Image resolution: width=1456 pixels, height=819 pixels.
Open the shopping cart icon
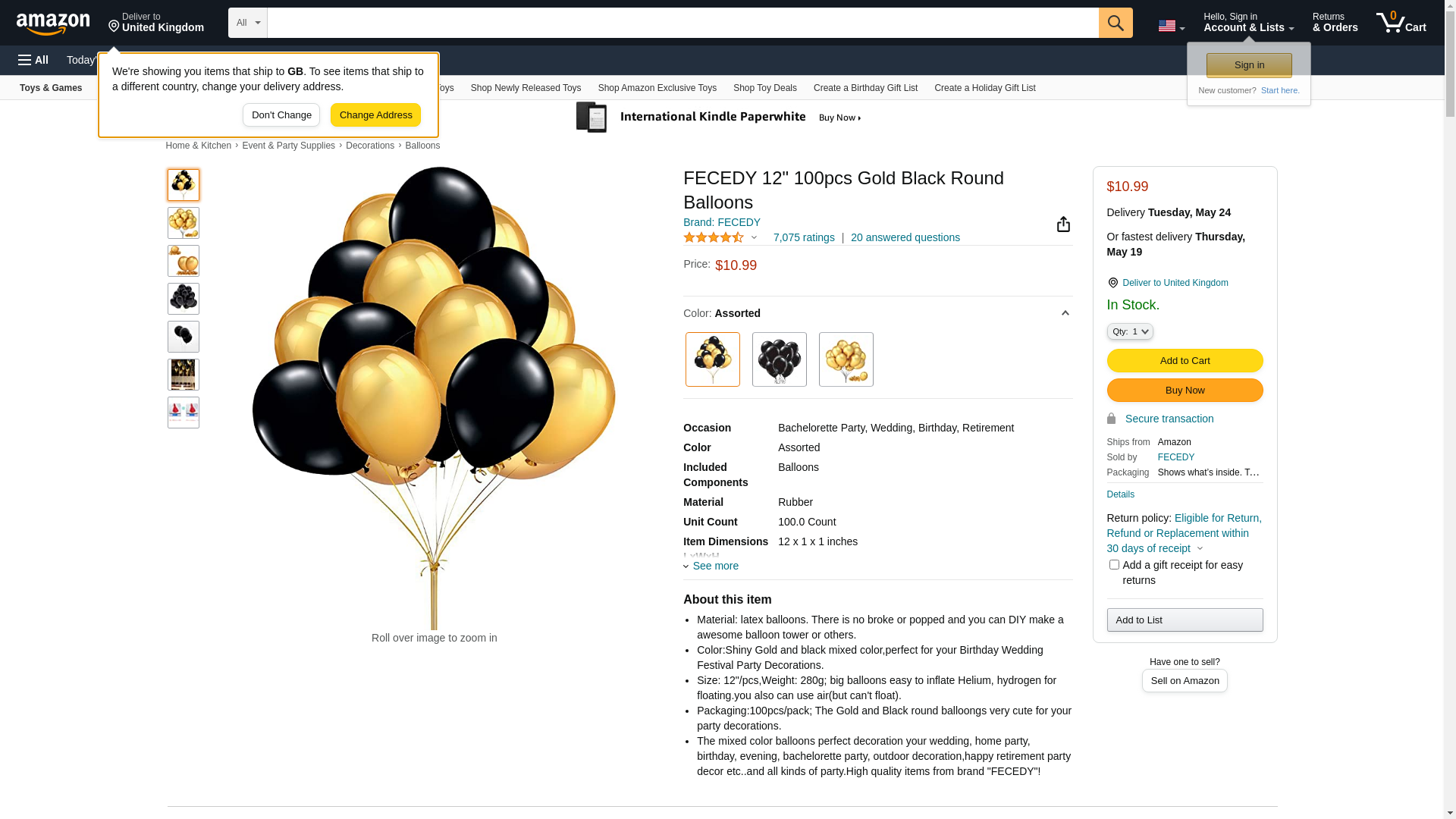pos(1401,23)
